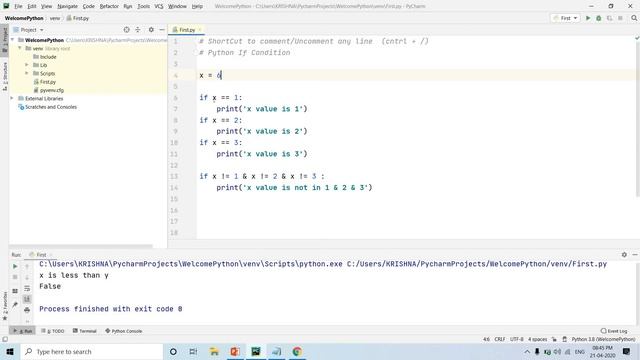This screenshot has width=640, height=360.
Task: Open Python interpreter selector in status bar
Action: click(x=603, y=339)
